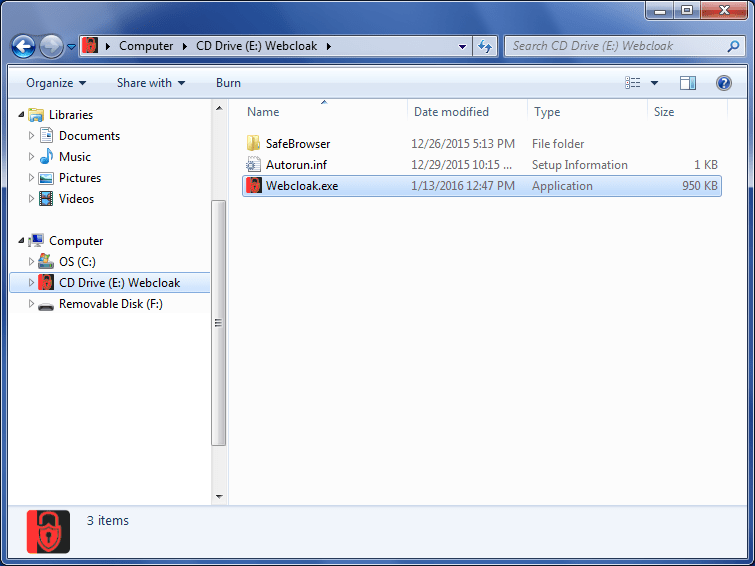Click the Refresh button beside address bar

click(x=484, y=46)
